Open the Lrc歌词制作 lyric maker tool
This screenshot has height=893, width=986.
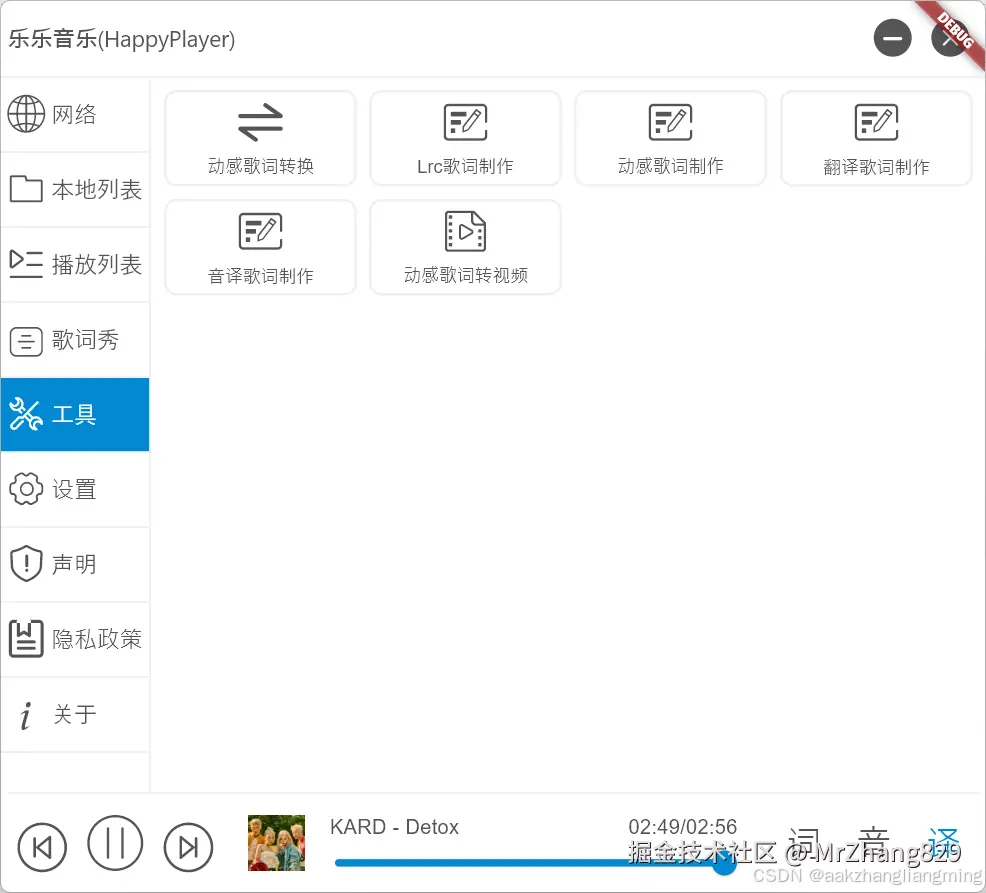[x=465, y=137]
